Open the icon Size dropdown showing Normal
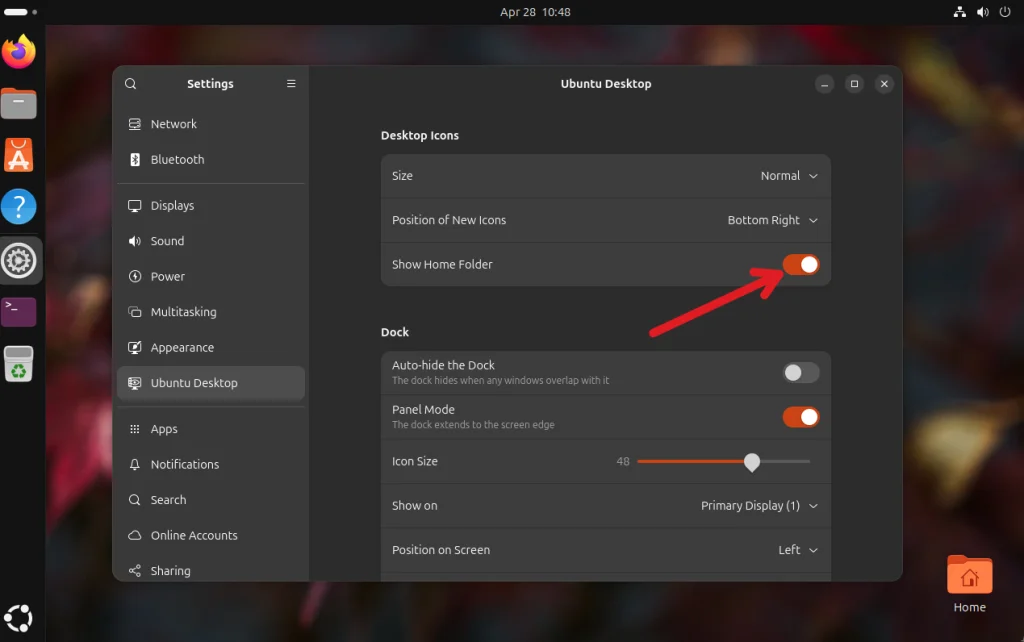Screen dimensions: 1024x642 tap(789, 176)
